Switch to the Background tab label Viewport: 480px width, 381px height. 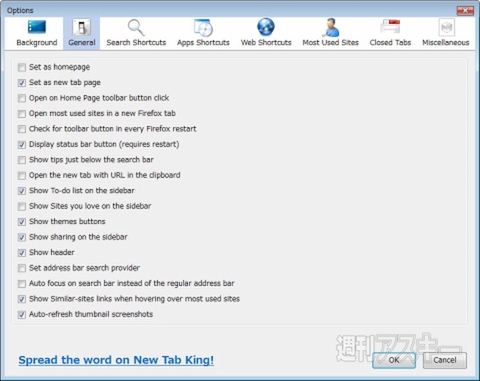point(37,43)
